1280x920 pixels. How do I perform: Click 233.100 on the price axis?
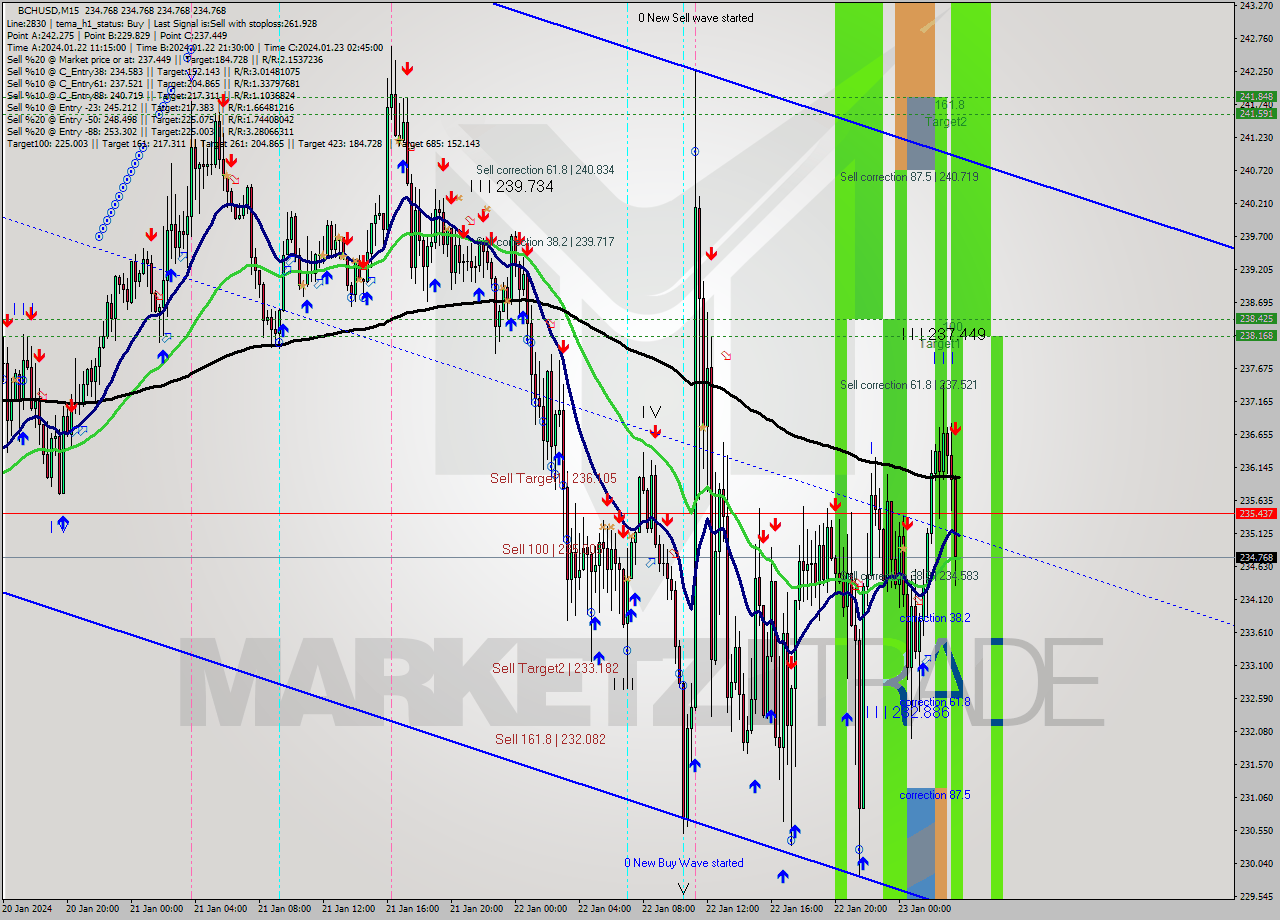[1255, 665]
